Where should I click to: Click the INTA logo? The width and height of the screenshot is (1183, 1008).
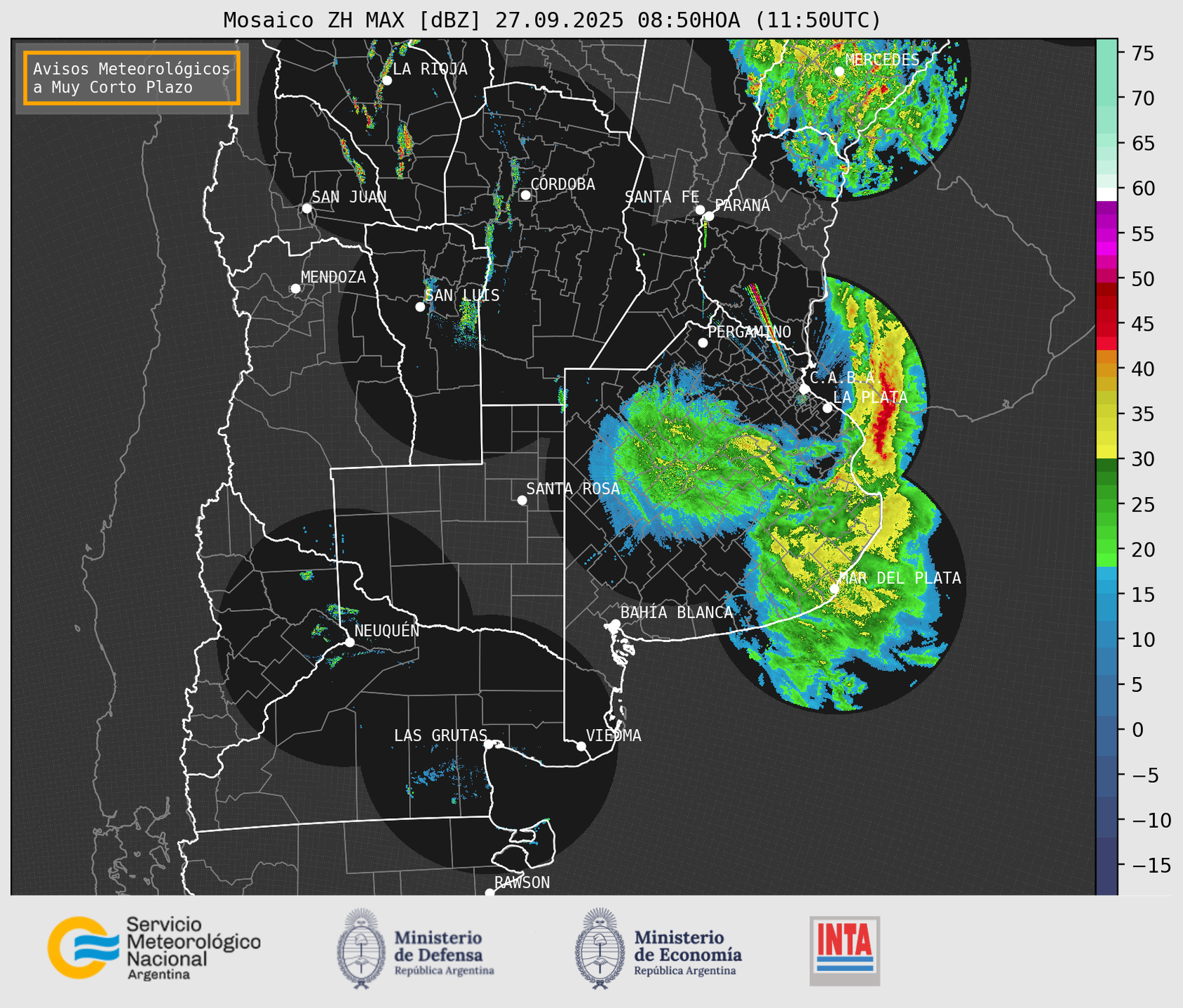click(844, 951)
